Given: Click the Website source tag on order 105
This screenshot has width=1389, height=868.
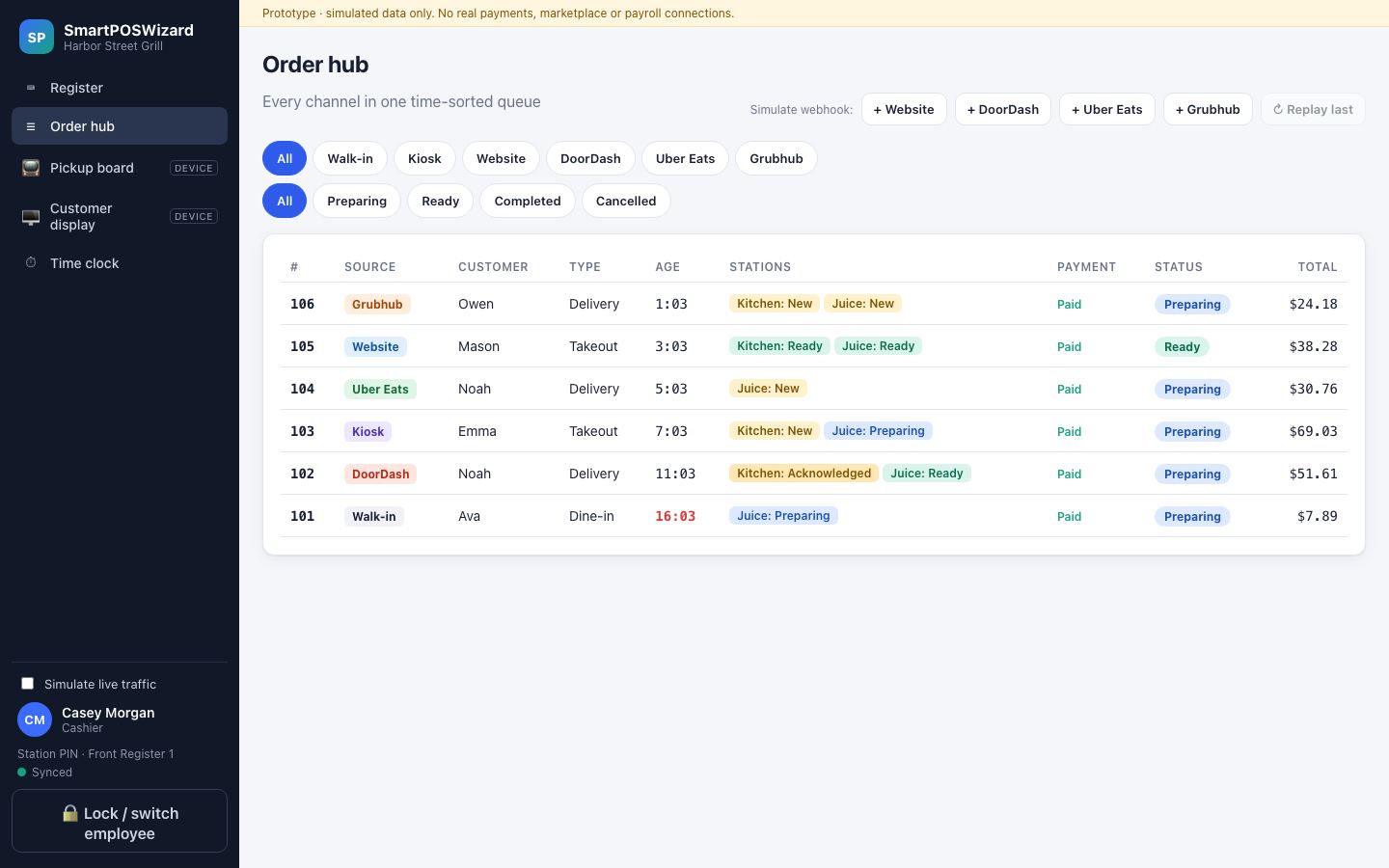Looking at the screenshot, I should [375, 346].
